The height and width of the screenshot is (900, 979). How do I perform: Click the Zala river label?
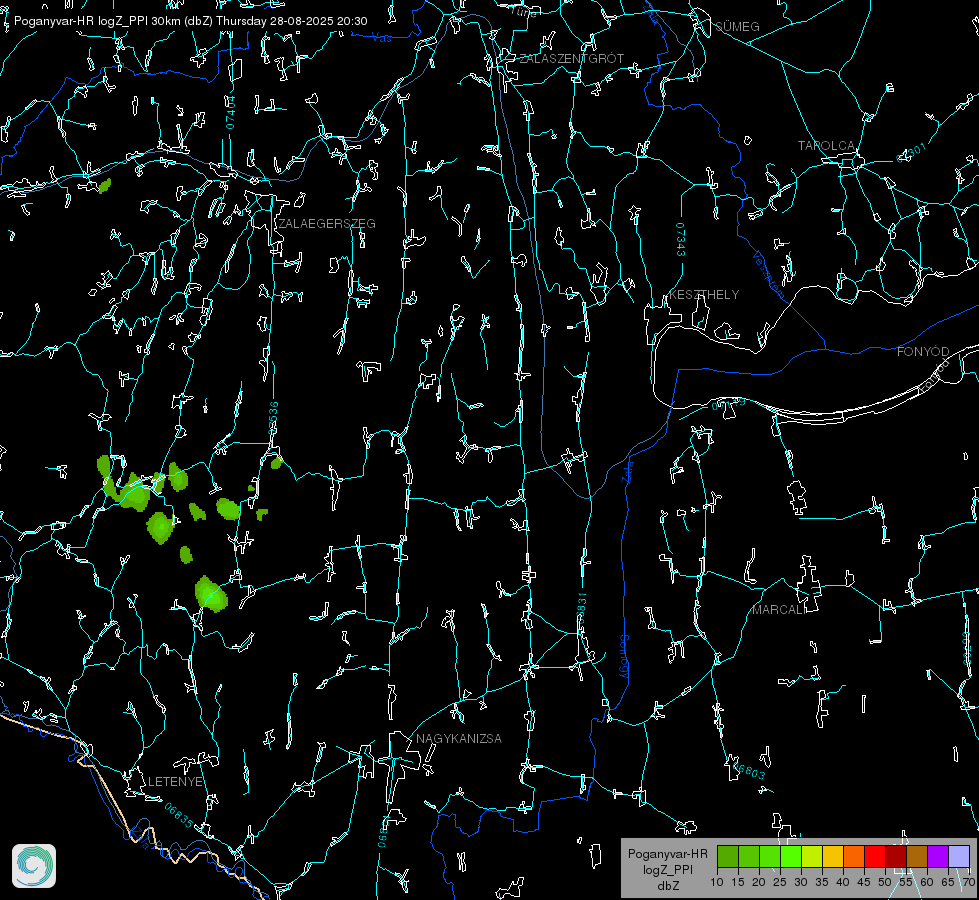point(627,471)
